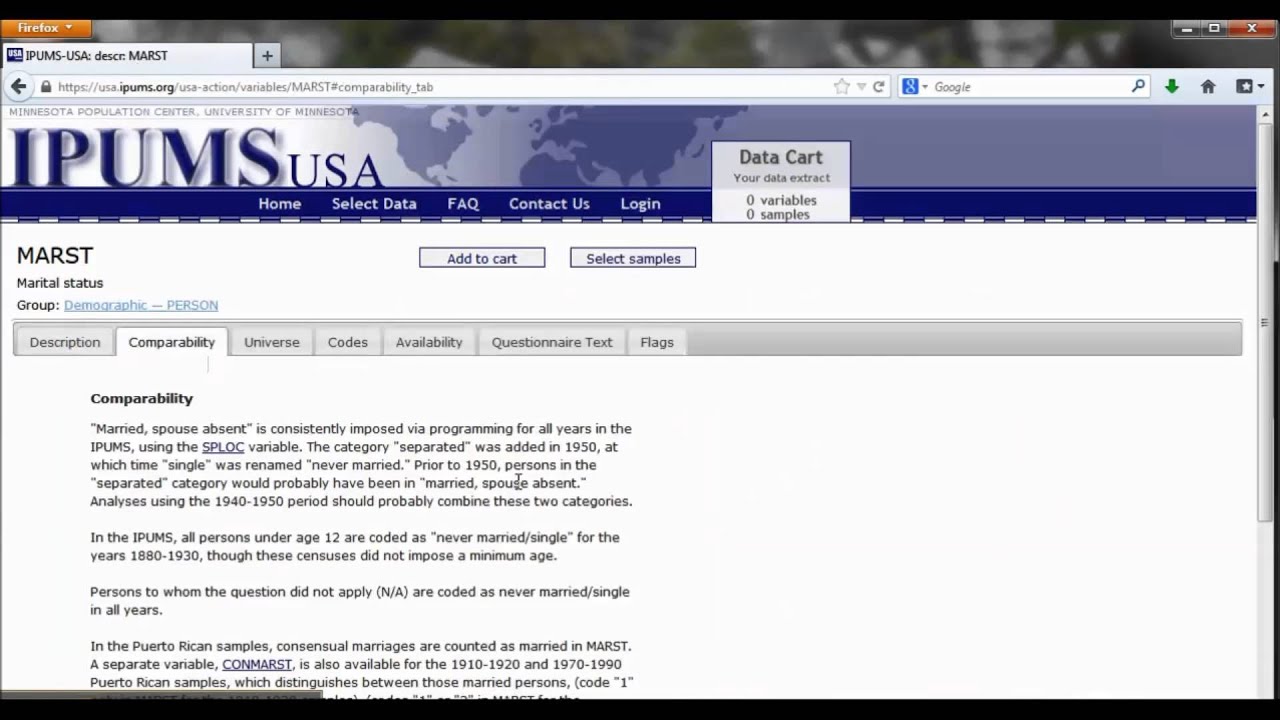Click the search magnifier icon
1280x720 pixels.
pos(1138,87)
